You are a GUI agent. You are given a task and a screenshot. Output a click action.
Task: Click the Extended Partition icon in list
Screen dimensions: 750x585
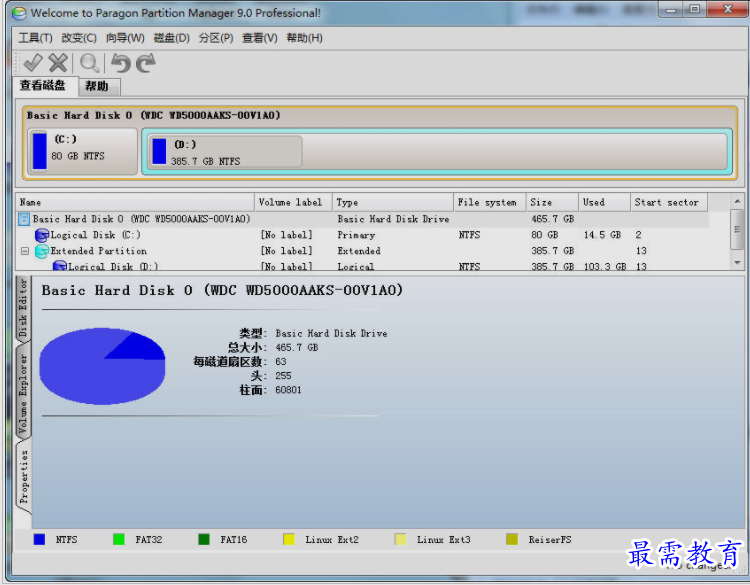click(x=42, y=251)
